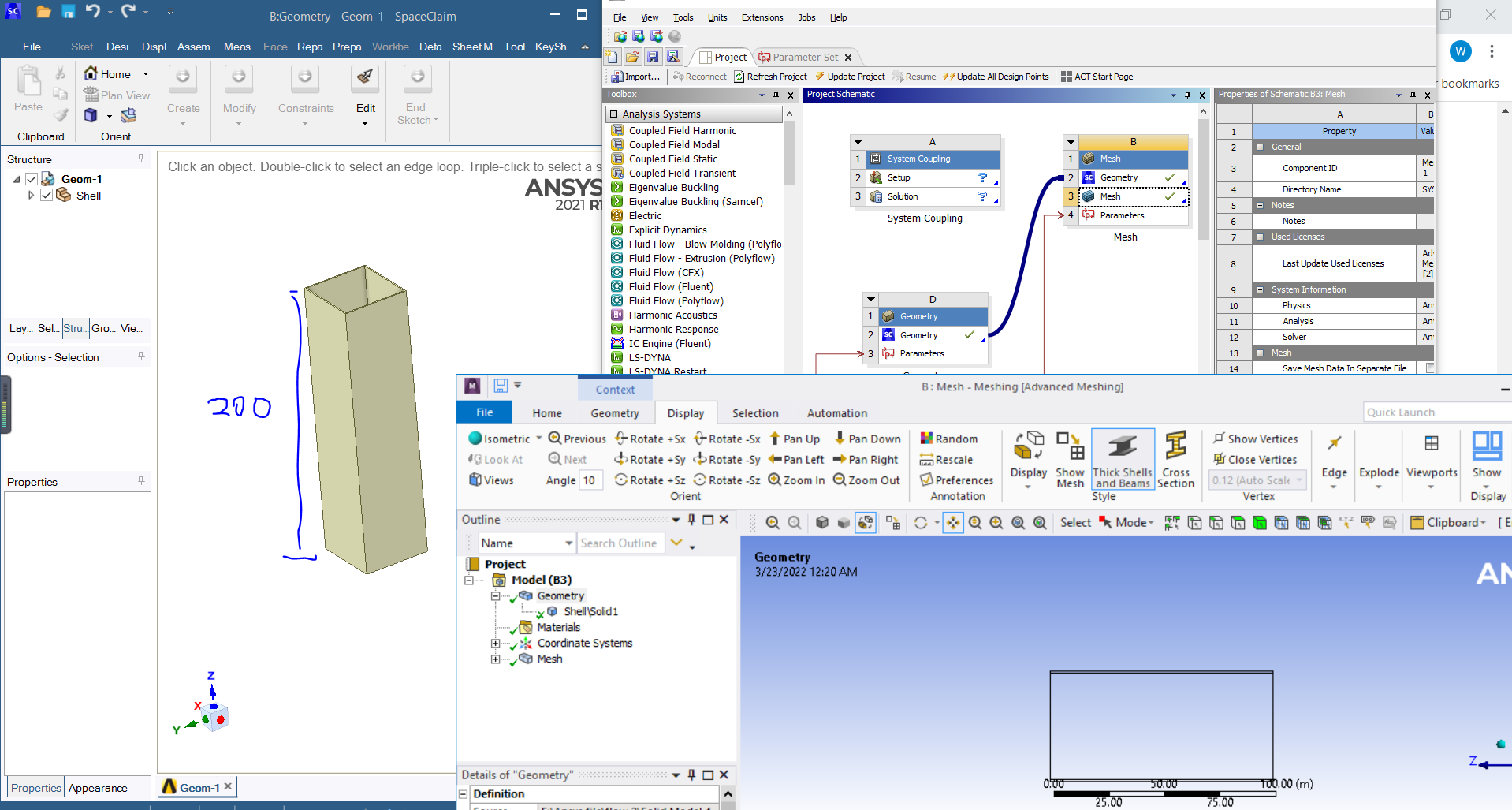1512x810 pixels.
Task: Open Outline Name filter dropdown
Action: 568,543
